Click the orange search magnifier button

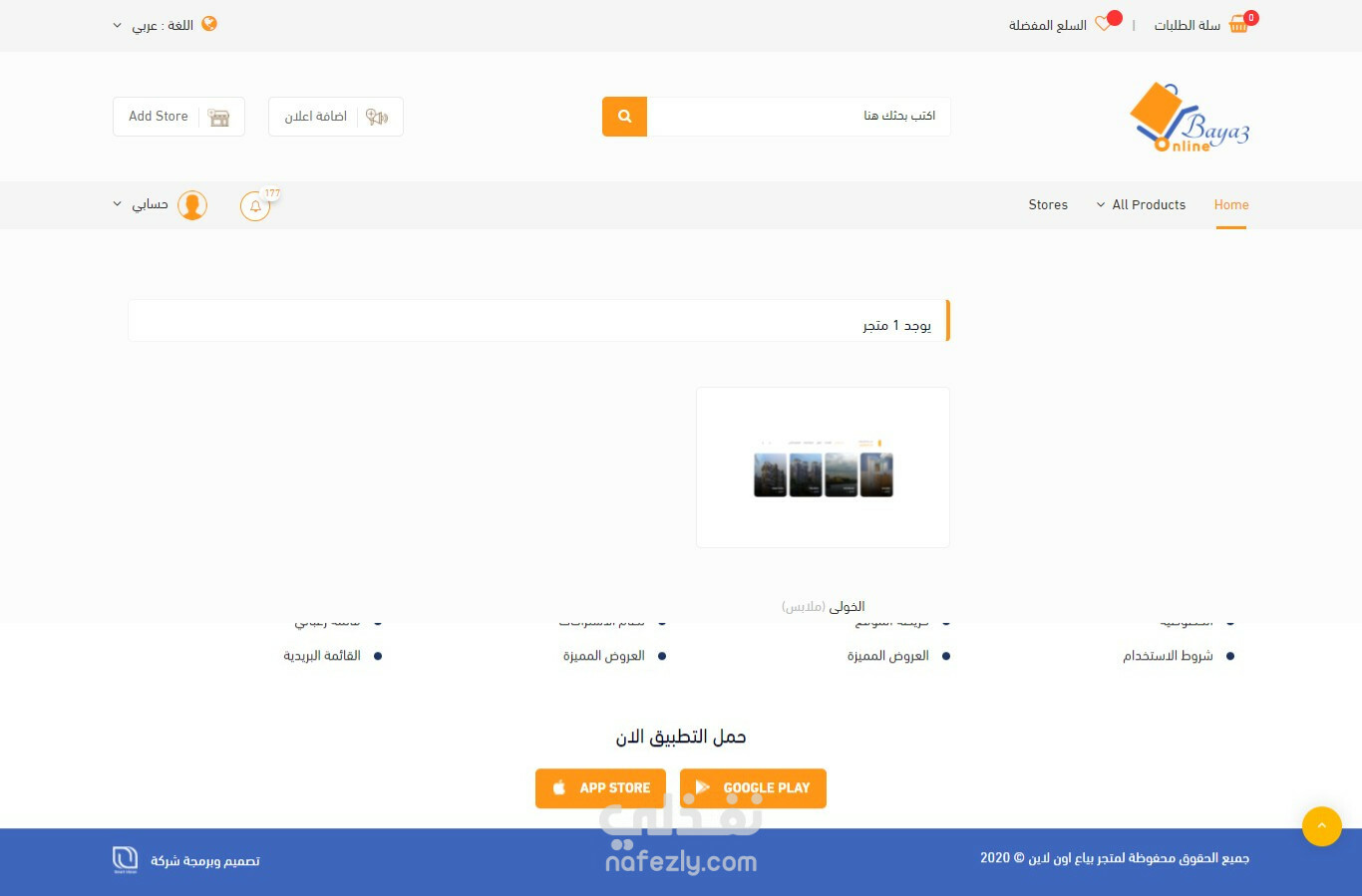click(624, 117)
